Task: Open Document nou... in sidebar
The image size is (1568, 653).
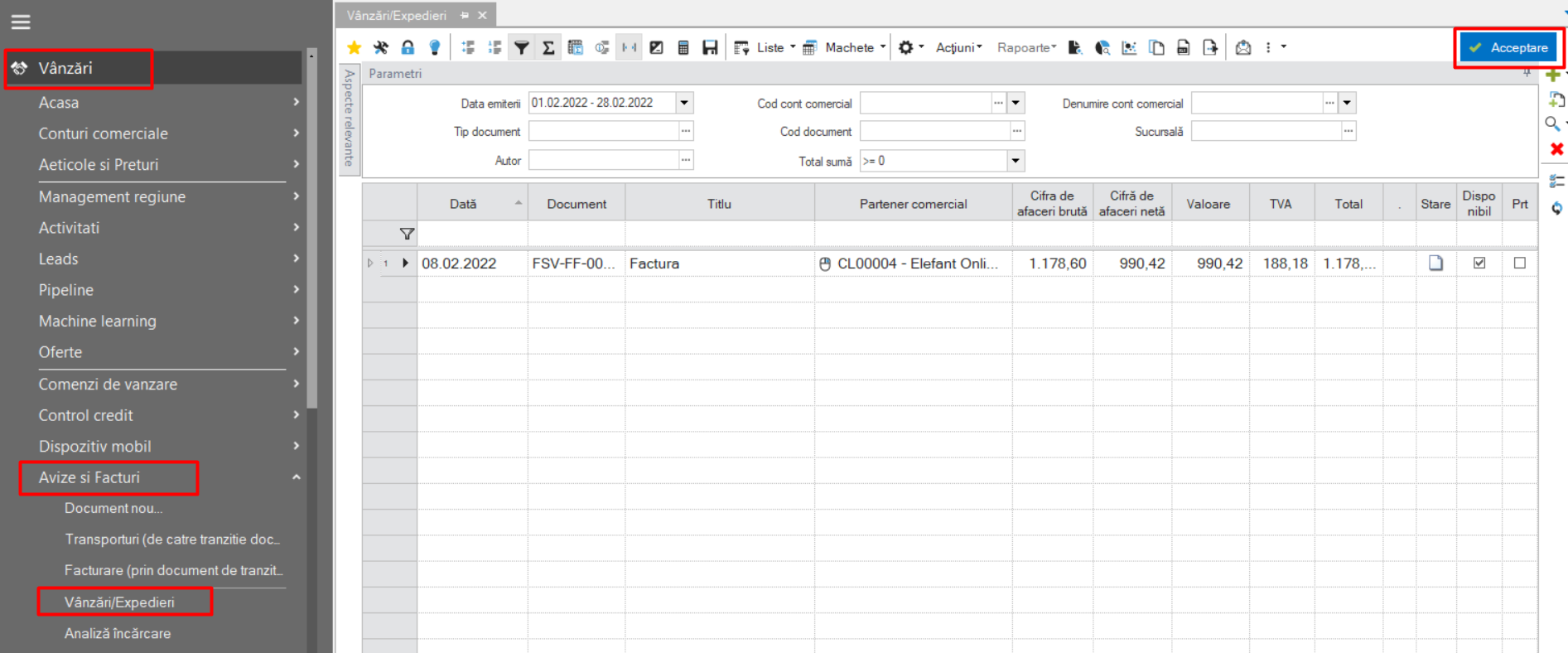Action: [113, 508]
